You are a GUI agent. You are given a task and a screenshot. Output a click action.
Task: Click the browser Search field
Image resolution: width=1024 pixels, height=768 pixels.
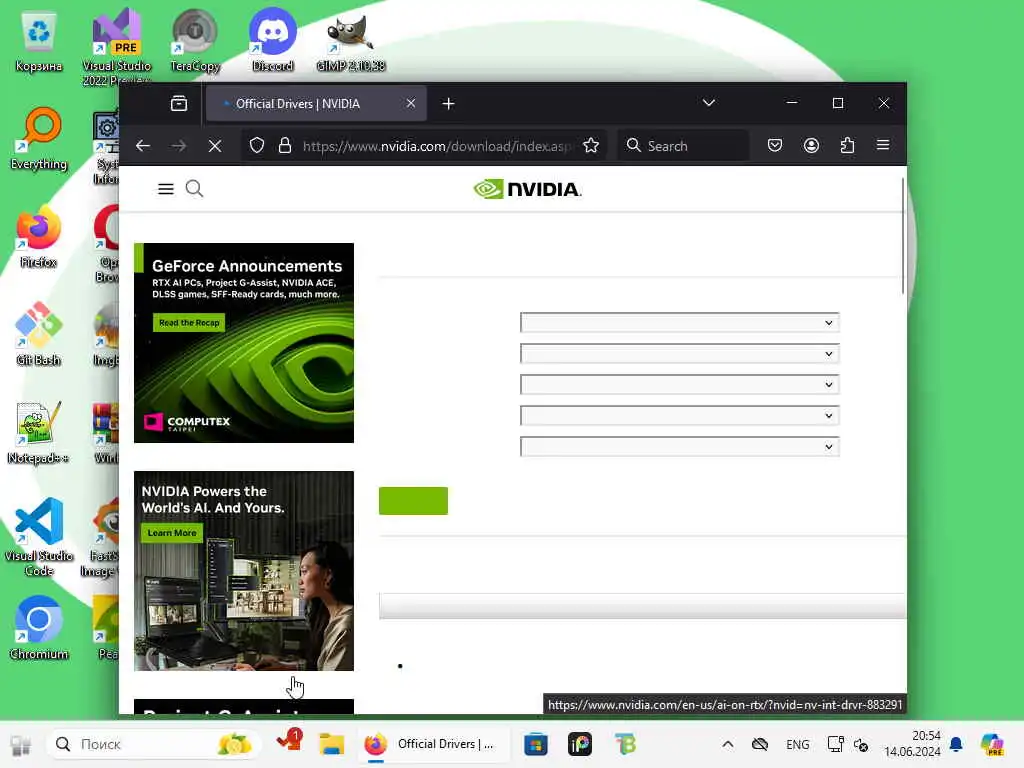click(x=683, y=146)
